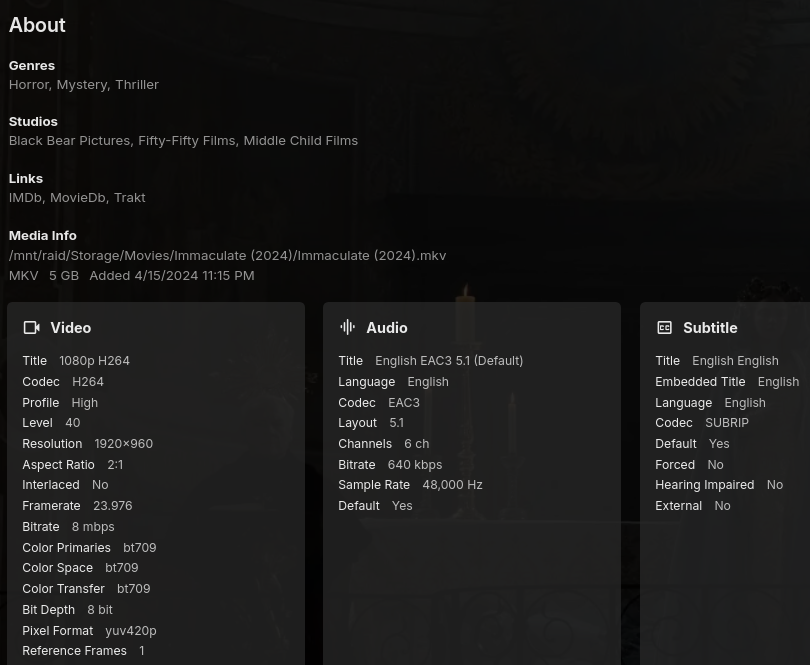This screenshot has width=810, height=665.
Task: Open Fifty-Fifty Films studio link
Action: click(186, 140)
